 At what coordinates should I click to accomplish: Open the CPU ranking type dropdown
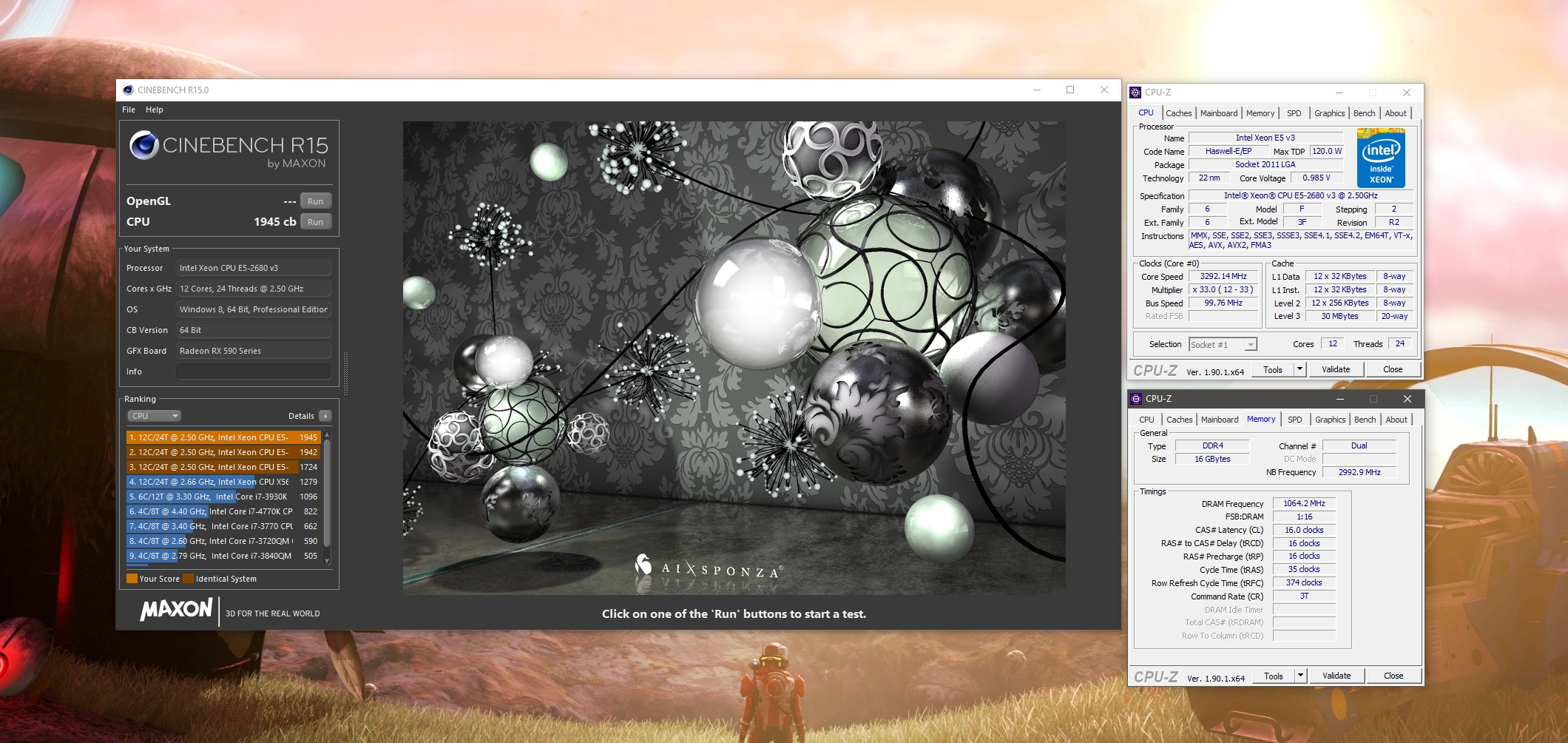(x=155, y=416)
